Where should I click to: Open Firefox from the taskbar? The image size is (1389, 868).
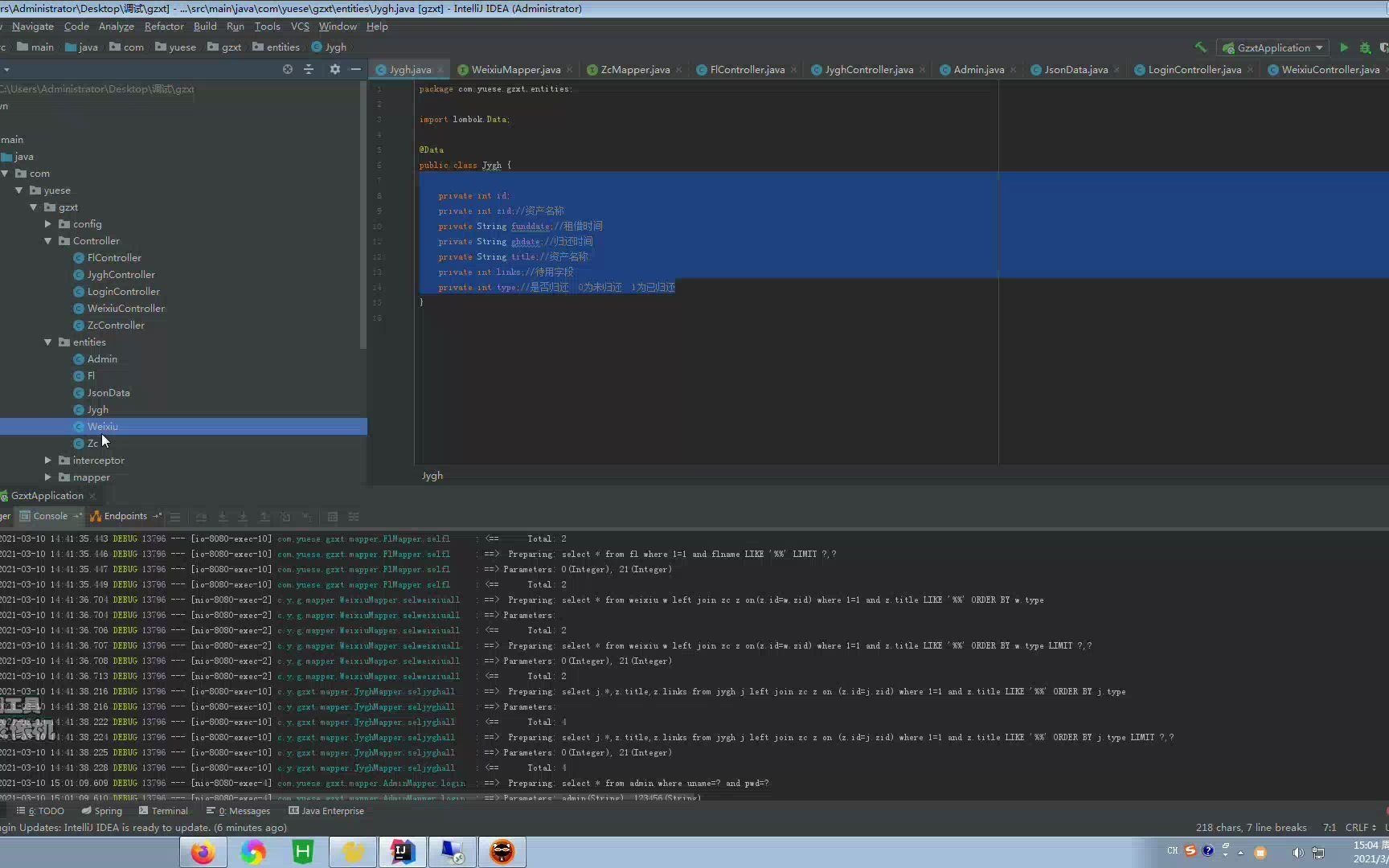click(203, 851)
